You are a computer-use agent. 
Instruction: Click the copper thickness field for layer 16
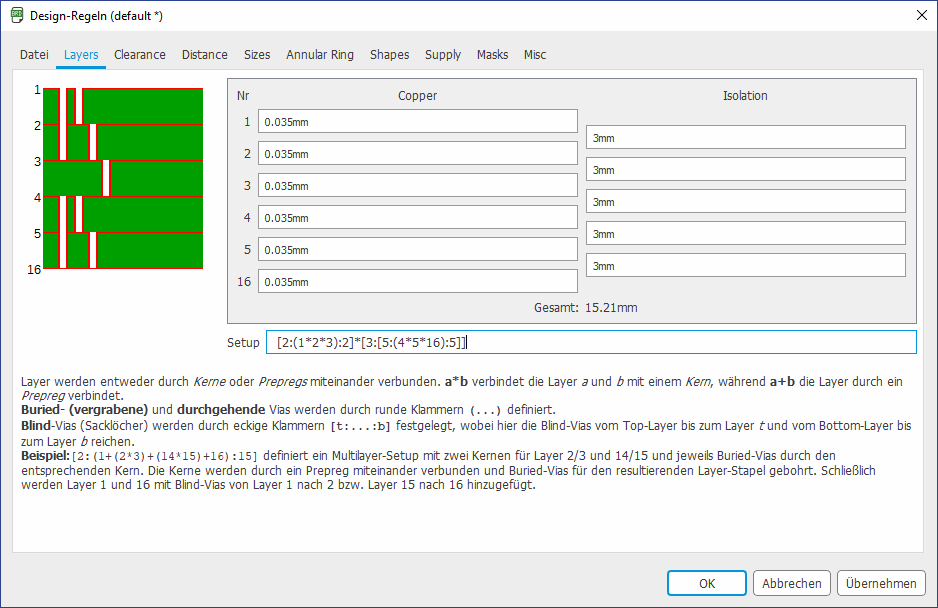pos(418,282)
